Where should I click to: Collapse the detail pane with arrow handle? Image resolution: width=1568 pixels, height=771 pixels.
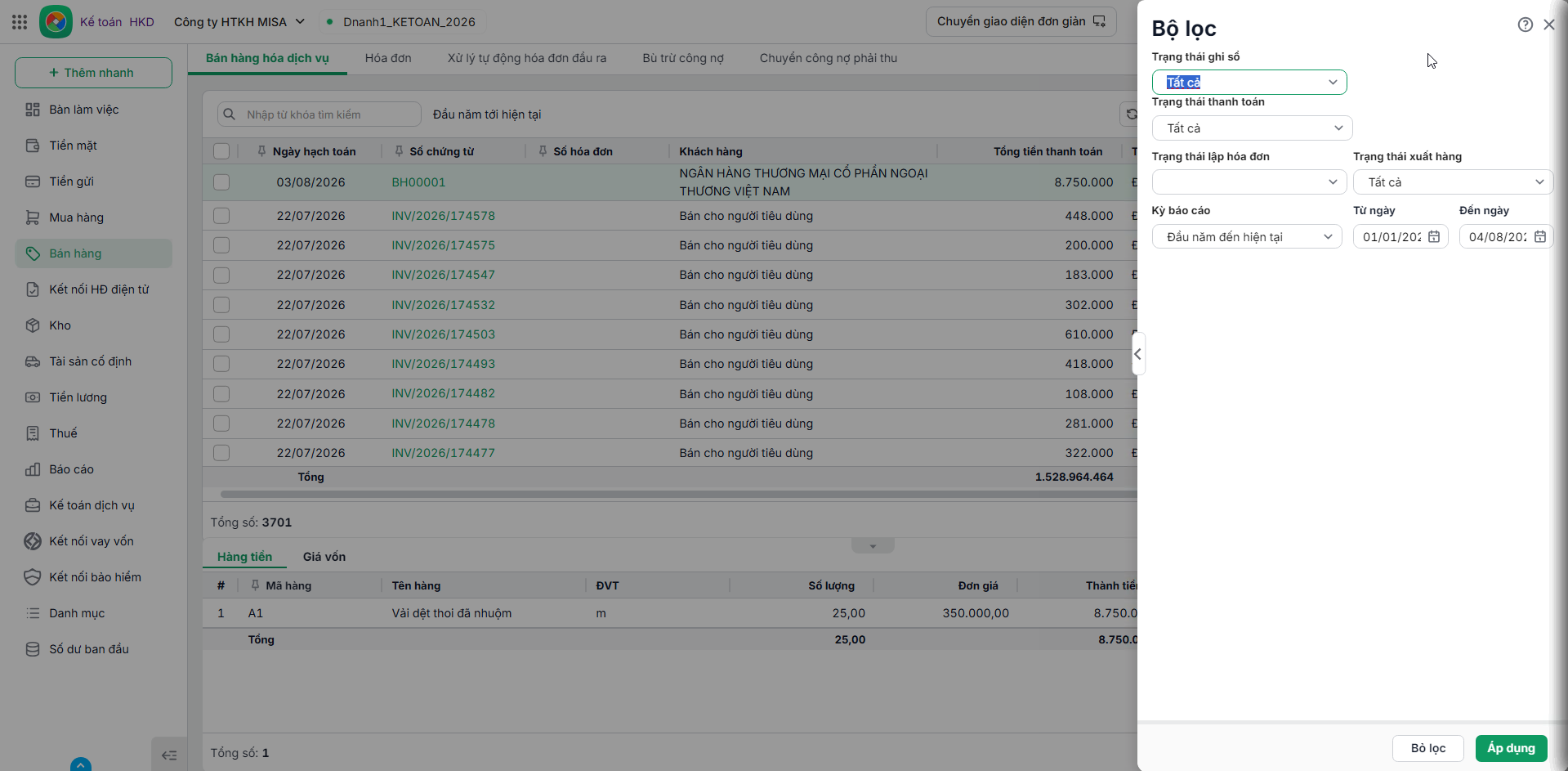(873, 546)
